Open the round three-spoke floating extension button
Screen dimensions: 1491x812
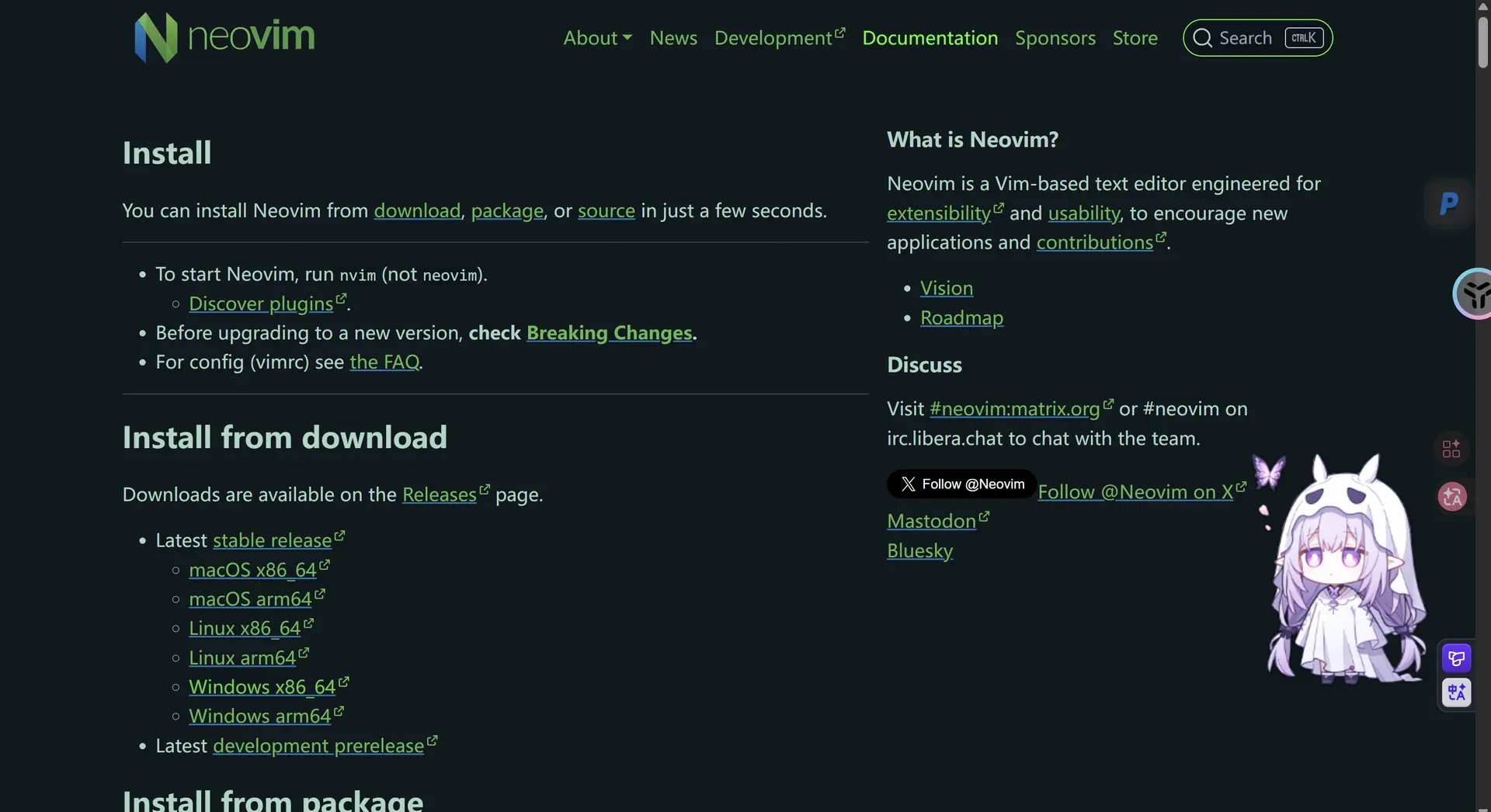tap(1473, 293)
